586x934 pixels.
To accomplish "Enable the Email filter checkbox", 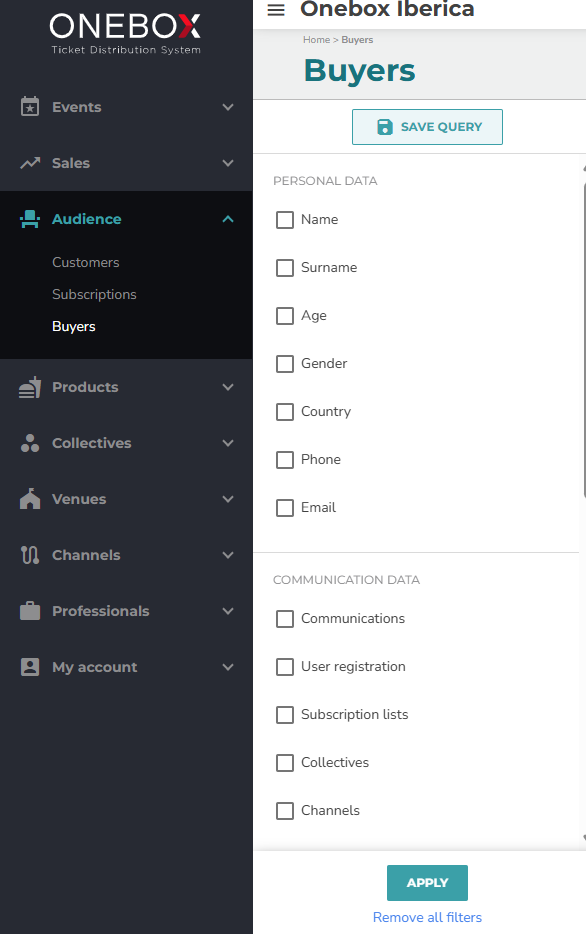I will tap(285, 508).
